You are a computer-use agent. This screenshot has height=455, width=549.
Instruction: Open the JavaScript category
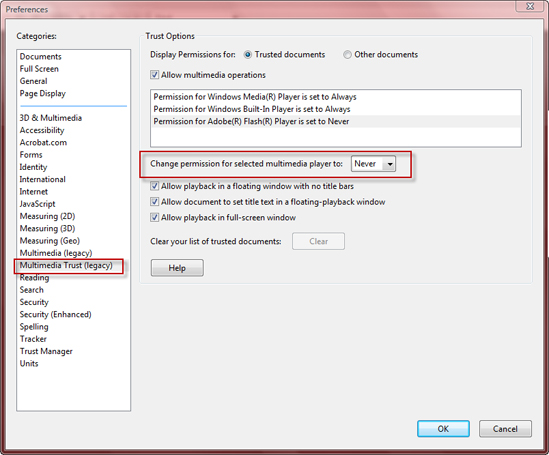37,204
